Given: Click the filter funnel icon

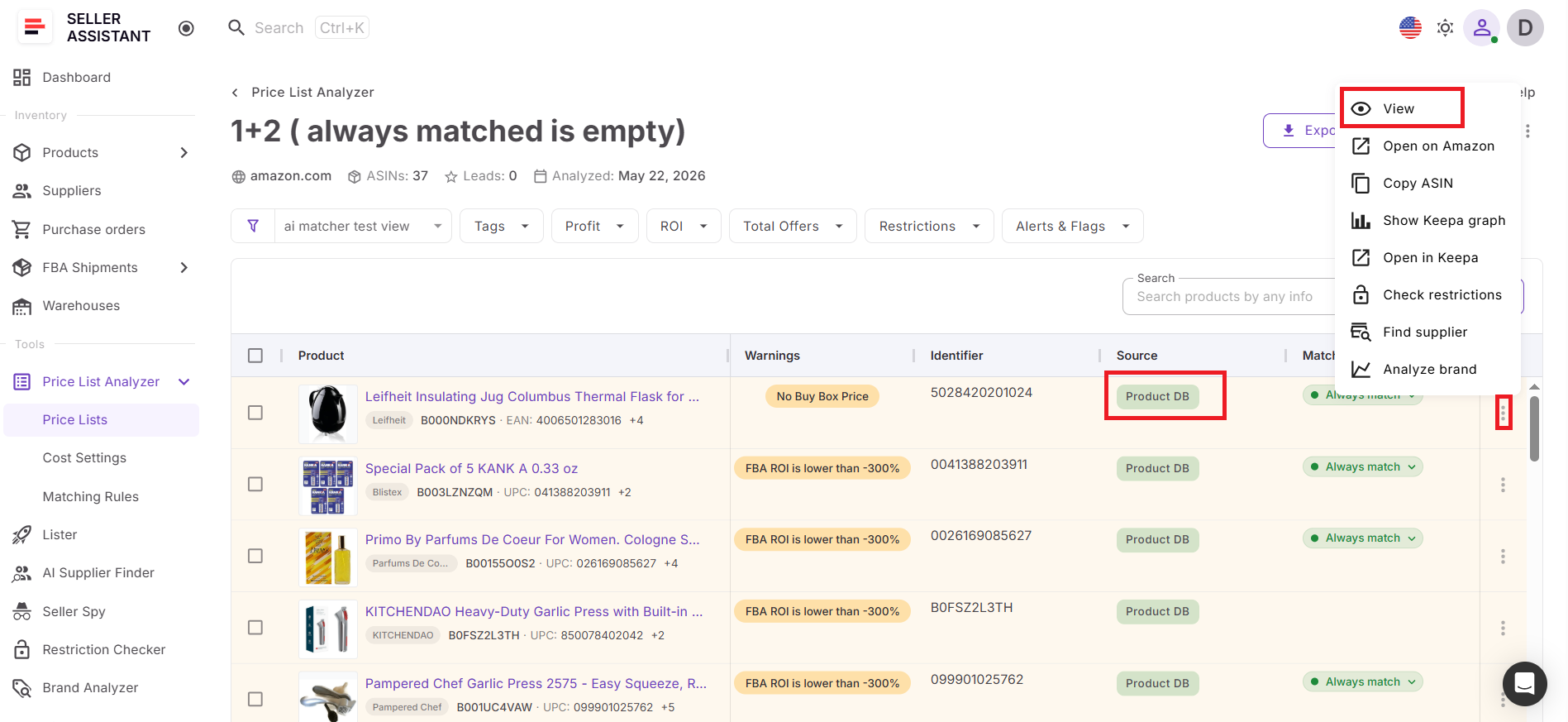Looking at the screenshot, I should click(x=253, y=226).
